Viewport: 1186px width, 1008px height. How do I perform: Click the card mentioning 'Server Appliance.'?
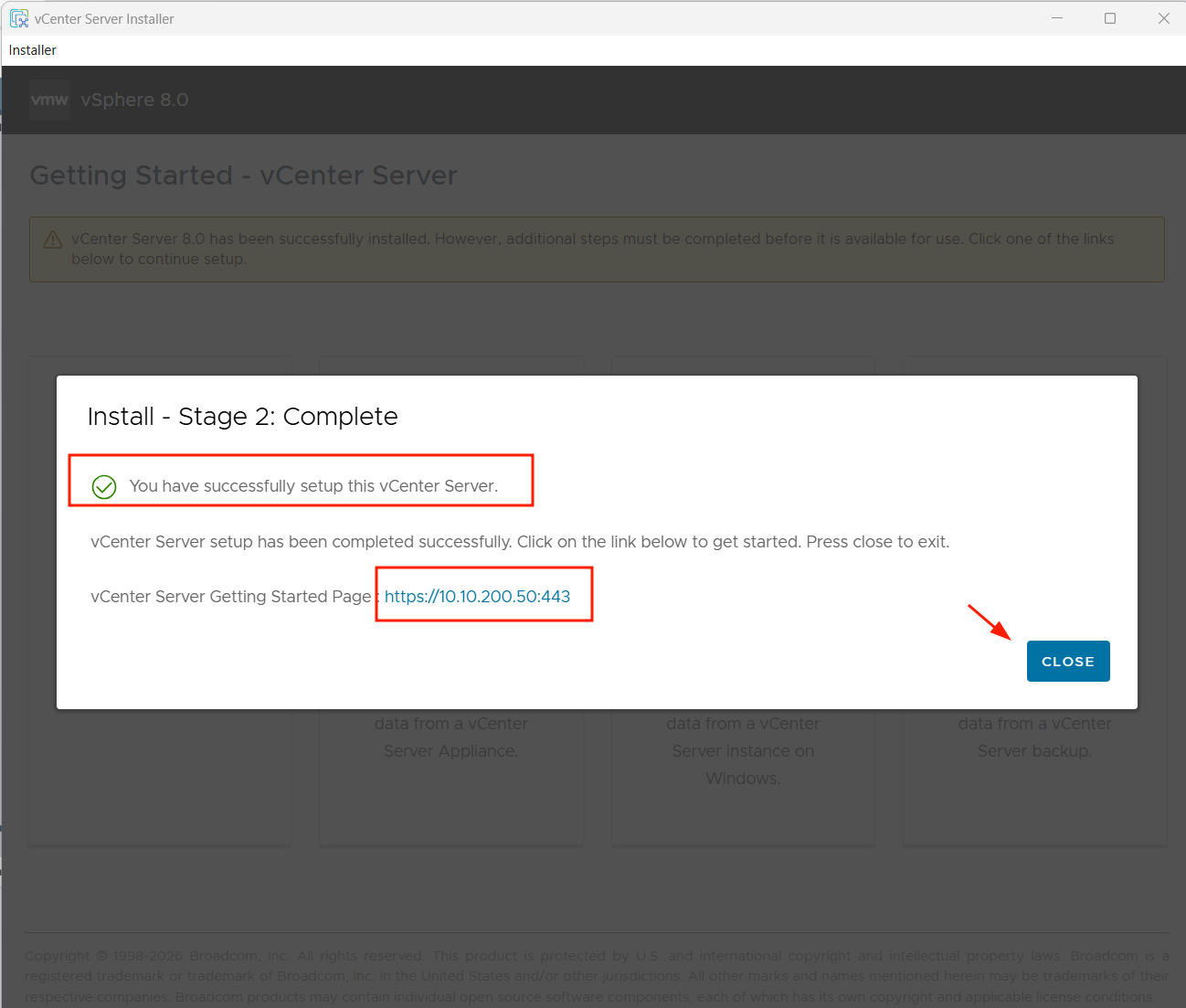click(451, 778)
